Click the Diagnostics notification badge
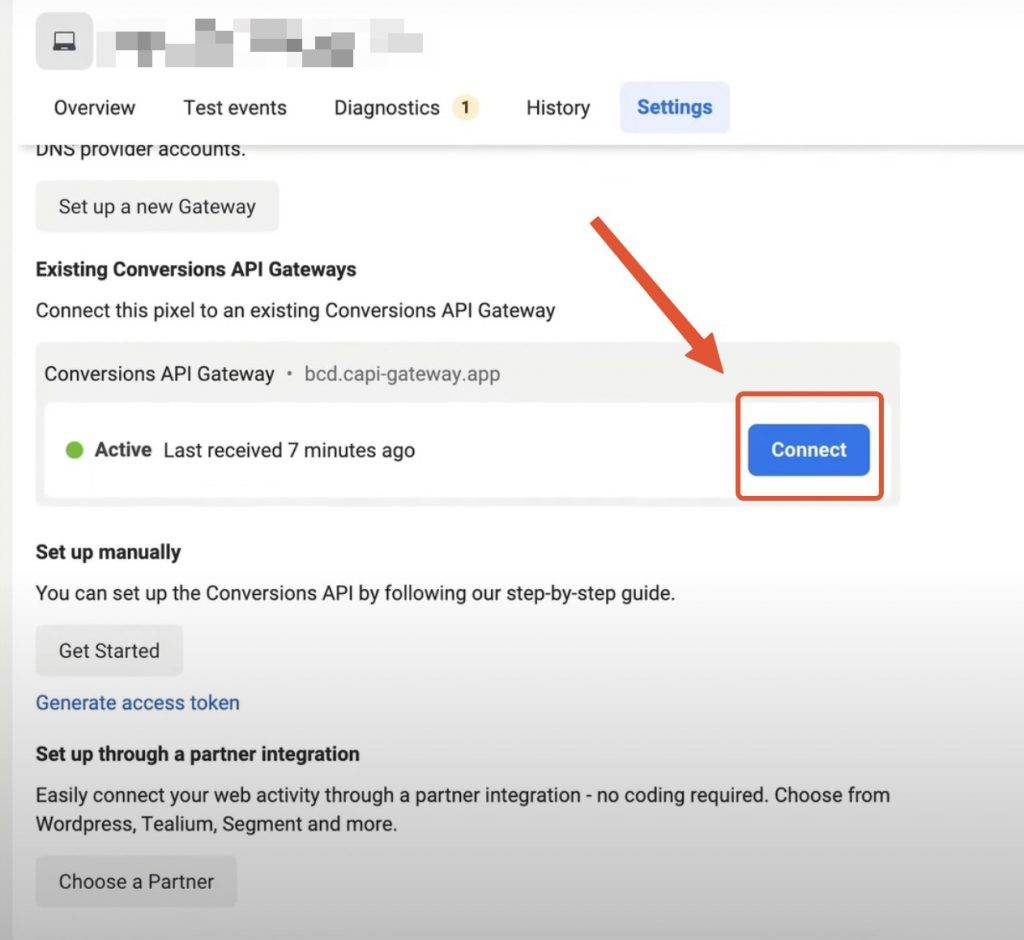1024x940 pixels. pos(467,106)
